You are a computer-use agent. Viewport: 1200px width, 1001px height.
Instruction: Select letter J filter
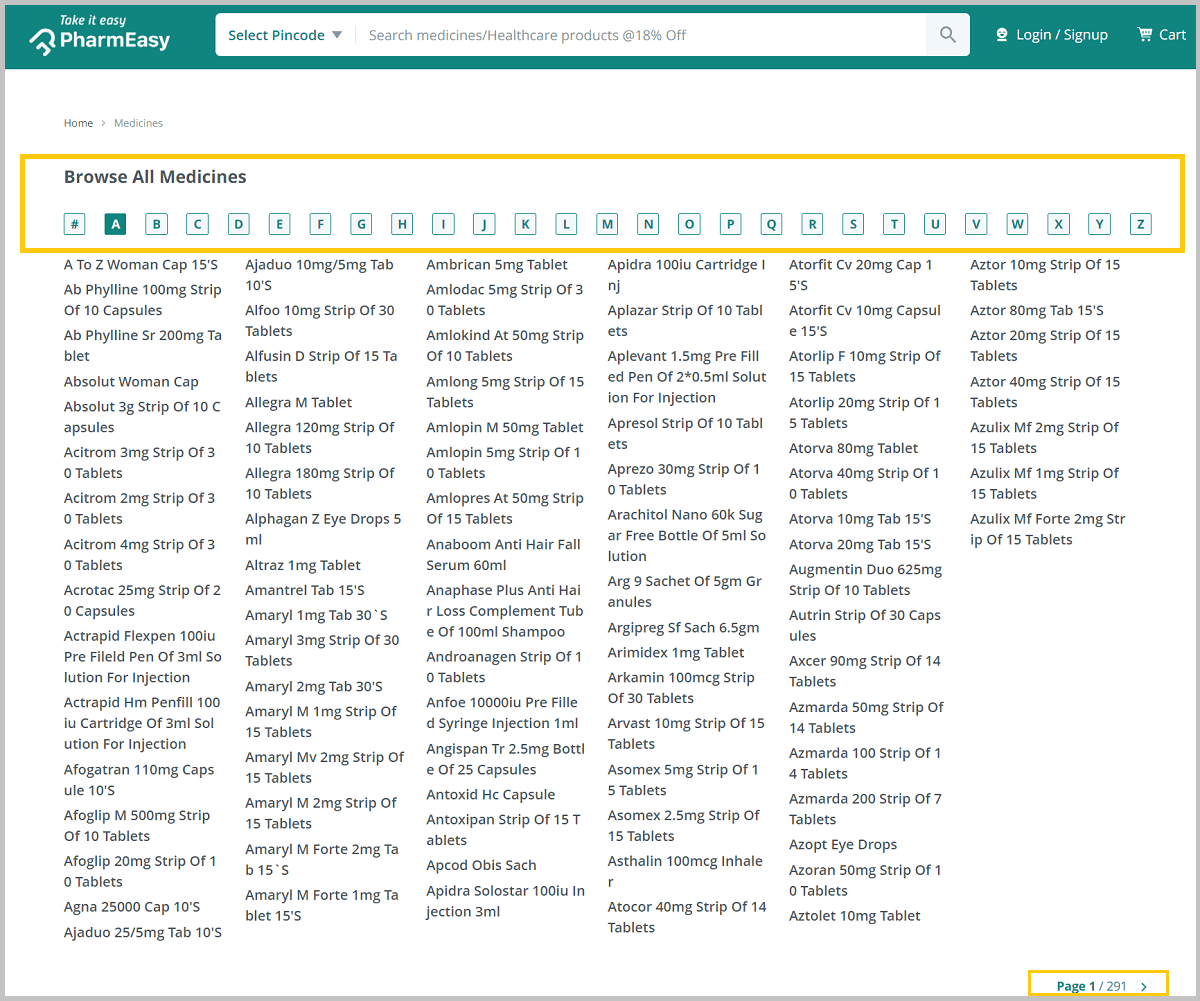(484, 224)
